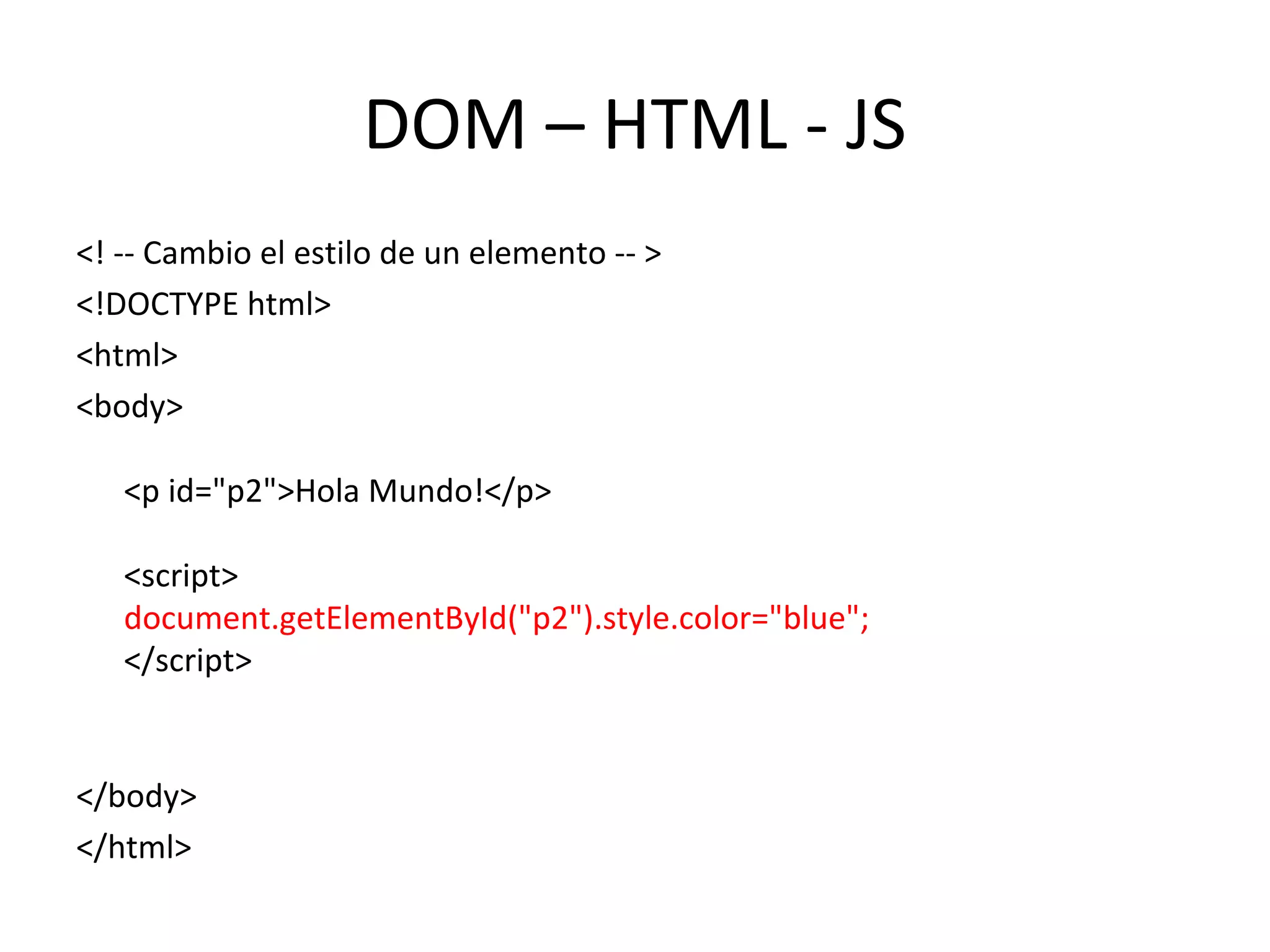Click the '<!DOCTYPE html>' line
The height and width of the screenshot is (952, 1270).
coord(203,304)
